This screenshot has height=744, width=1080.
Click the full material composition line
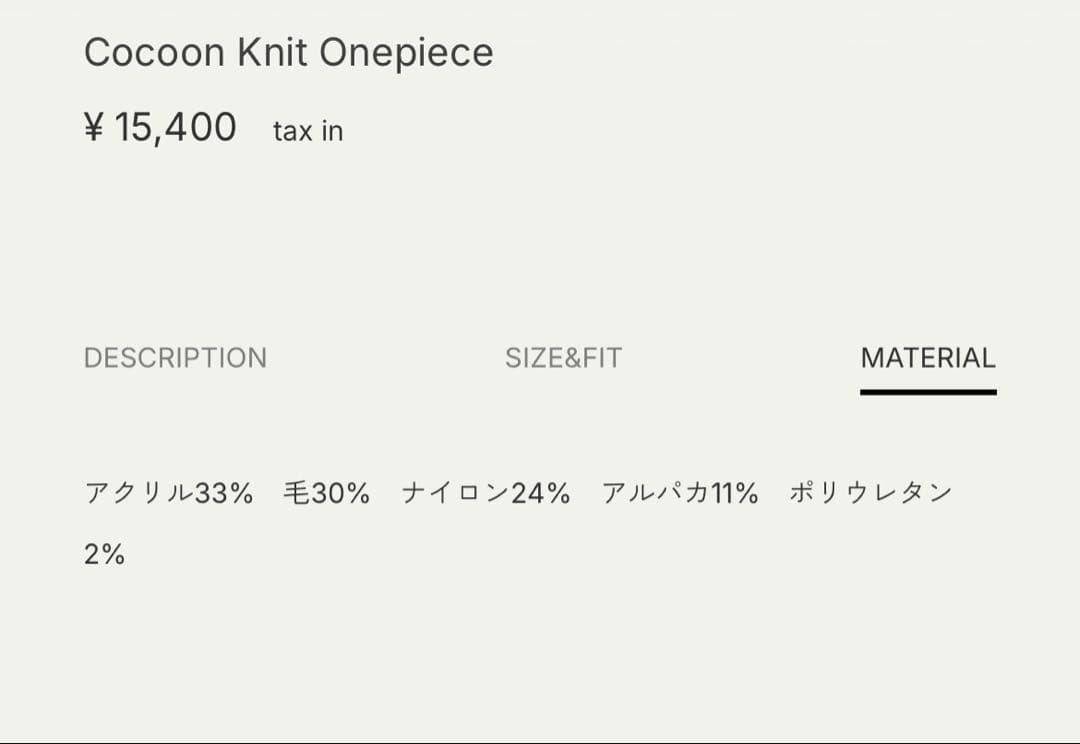tap(520, 491)
